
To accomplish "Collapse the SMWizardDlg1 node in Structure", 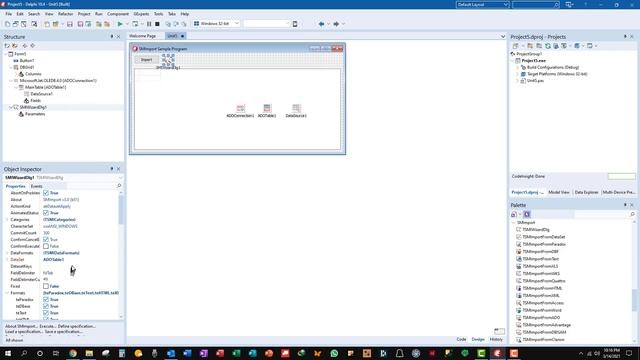I will coord(11,107).
